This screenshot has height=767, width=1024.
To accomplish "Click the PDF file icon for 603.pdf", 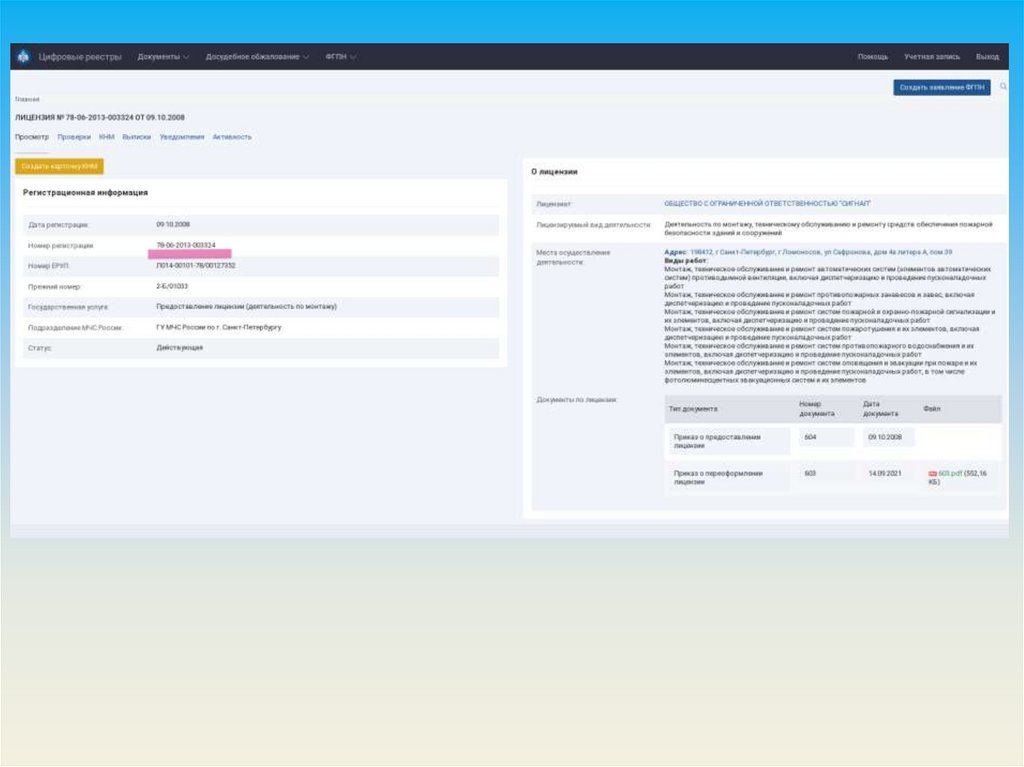I will pos(932,473).
